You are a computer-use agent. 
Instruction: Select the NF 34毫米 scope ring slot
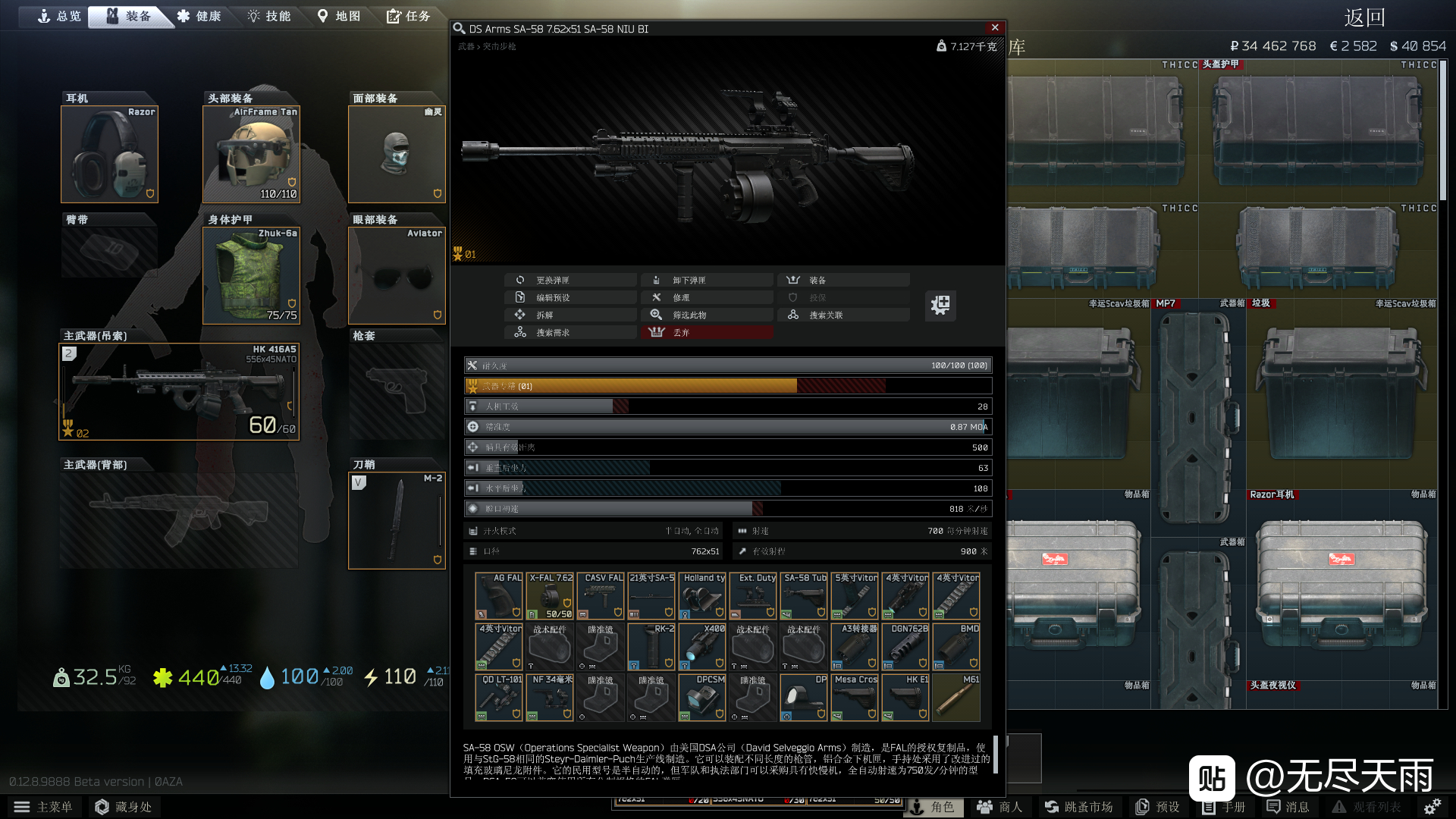tap(550, 698)
